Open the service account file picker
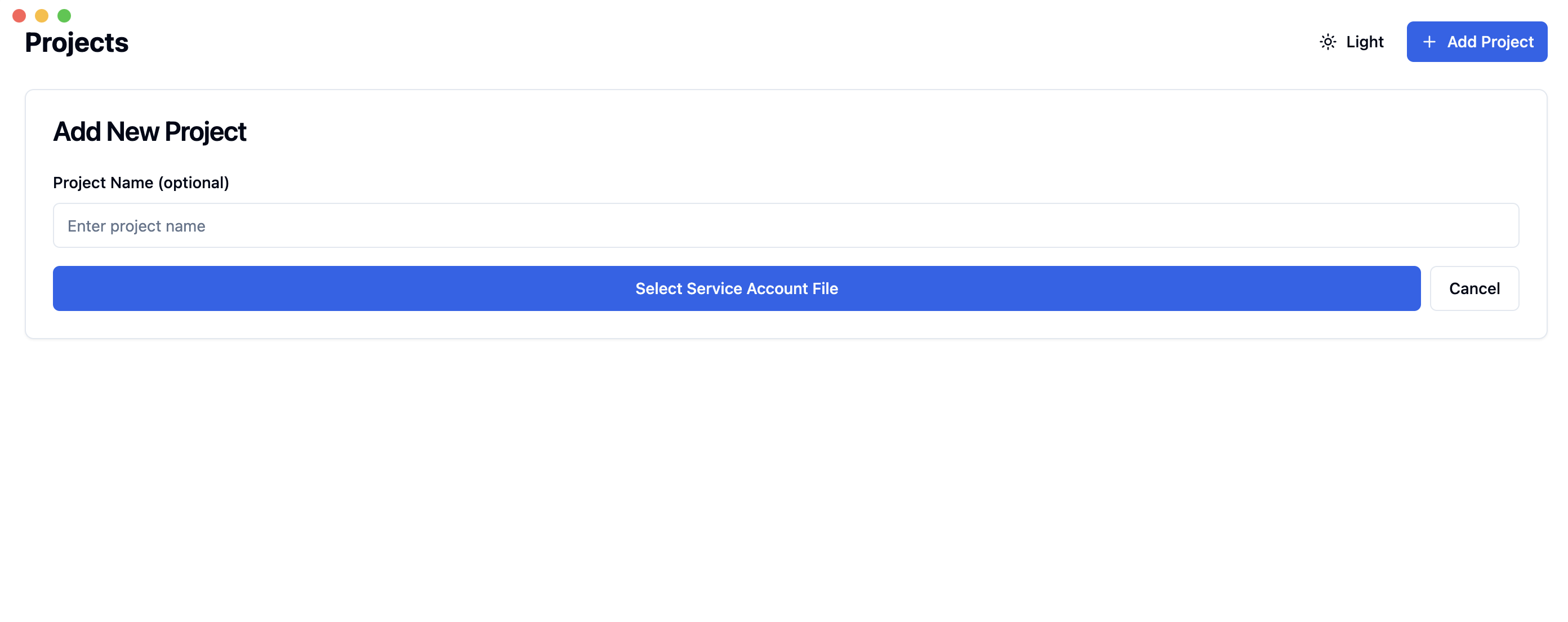Viewport: 1568px width, 622px height. (x=737, y=288)
